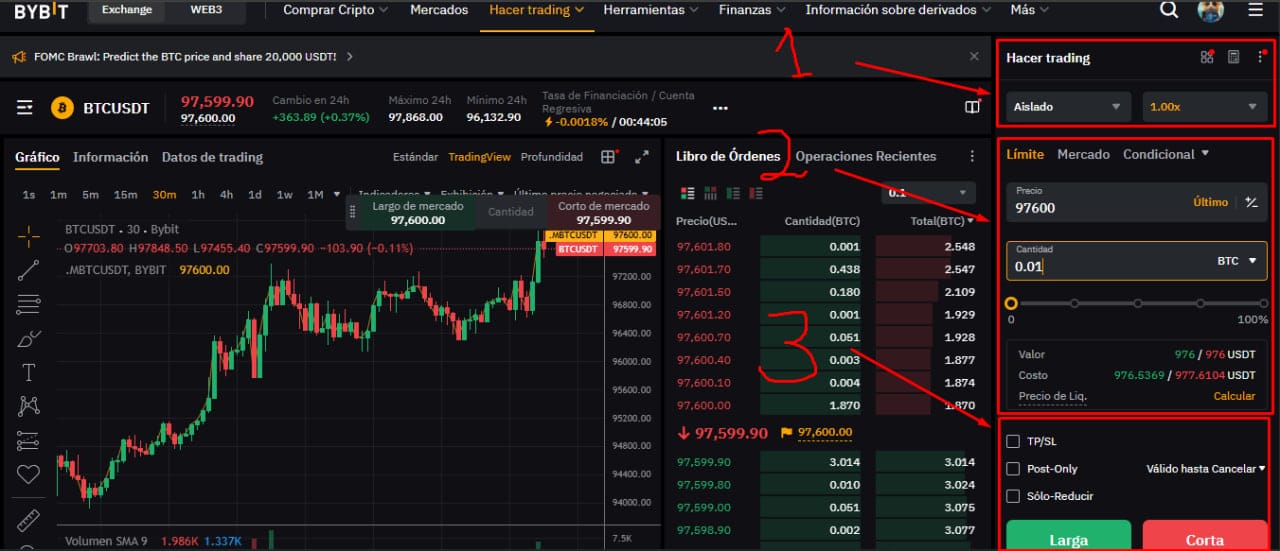Image resolution: width=1280 pixels, height=551 pixels.
Task: Select the patterns drawing tool
Action: click(29, 406)
